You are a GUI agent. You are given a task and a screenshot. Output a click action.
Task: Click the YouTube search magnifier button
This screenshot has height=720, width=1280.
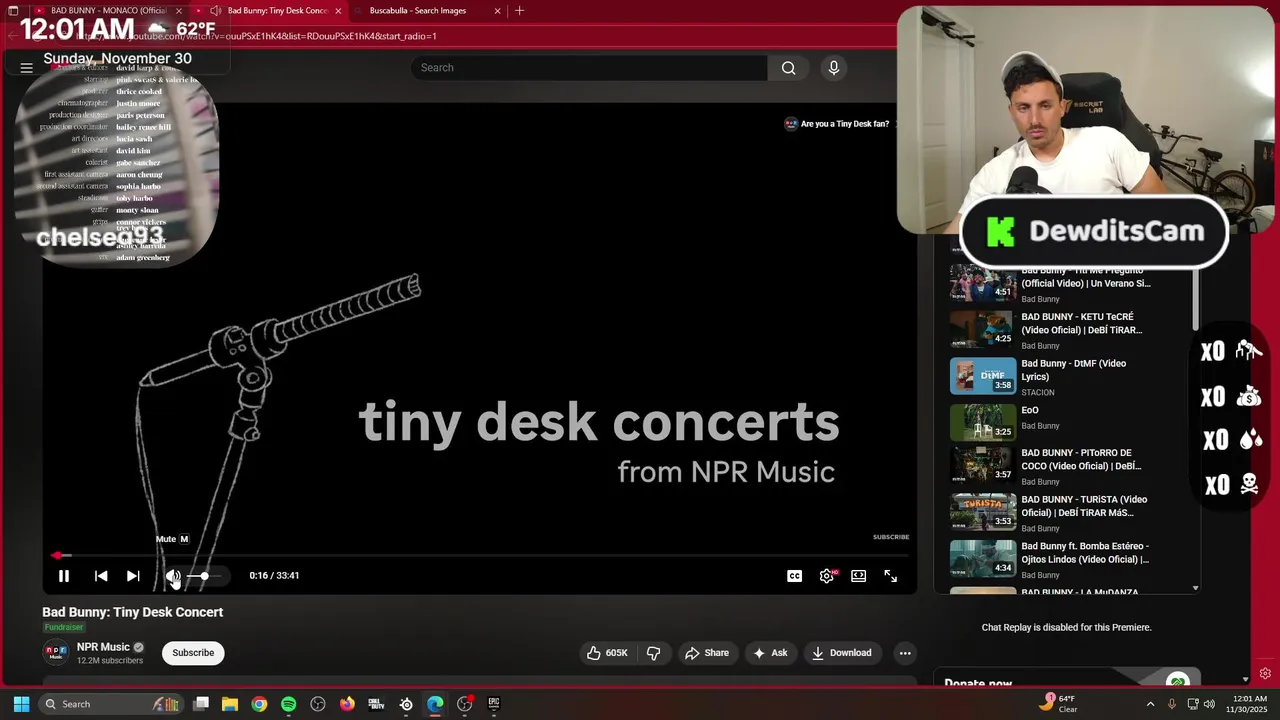(789, 68)
